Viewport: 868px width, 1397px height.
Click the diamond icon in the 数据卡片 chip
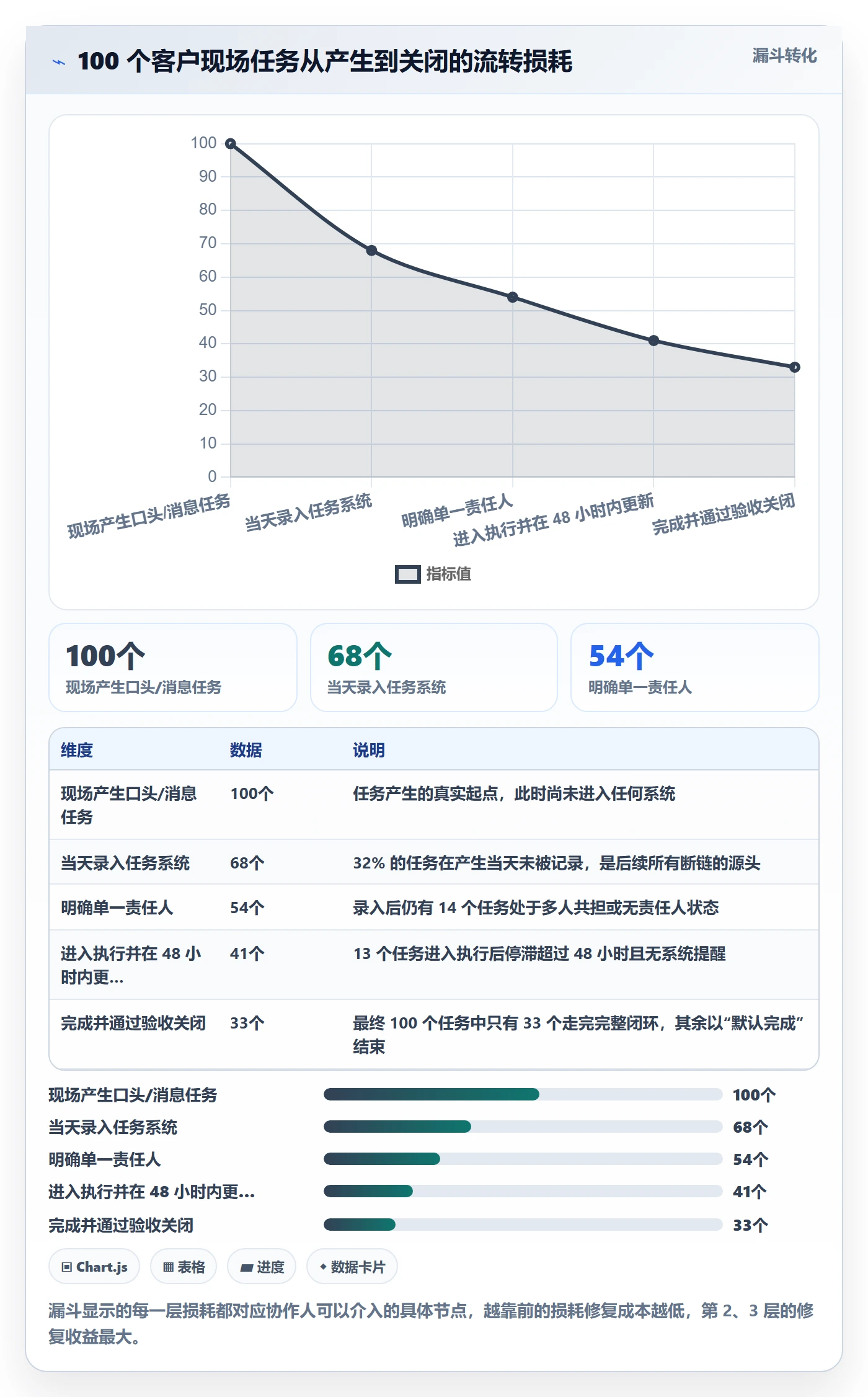pyautogui.click(x=323, y=1267)
